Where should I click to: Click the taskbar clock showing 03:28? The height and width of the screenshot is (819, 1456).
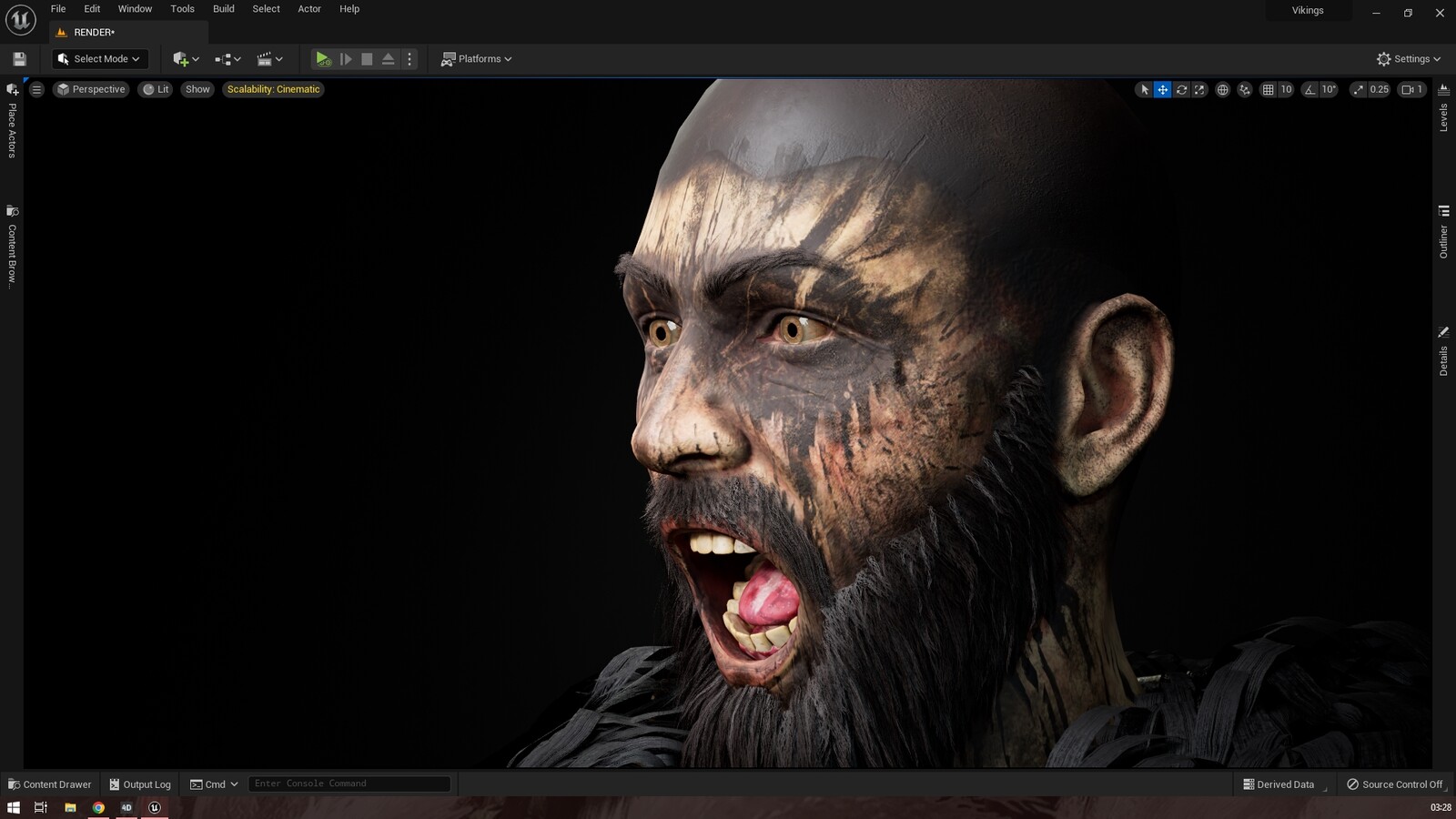tap(1441, 808)
